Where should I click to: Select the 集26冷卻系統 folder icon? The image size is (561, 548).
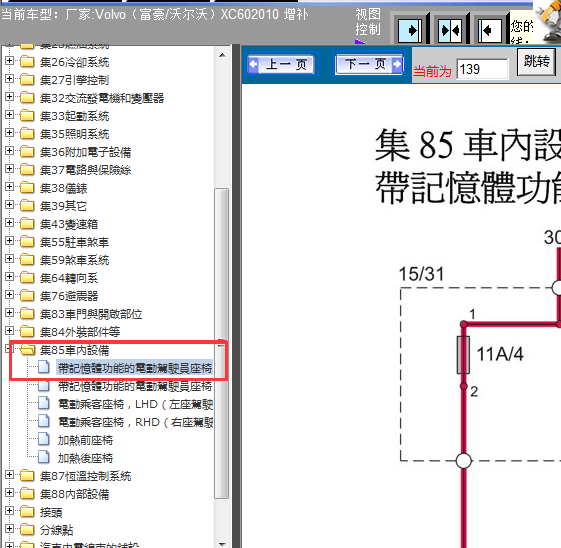point(27,62)
